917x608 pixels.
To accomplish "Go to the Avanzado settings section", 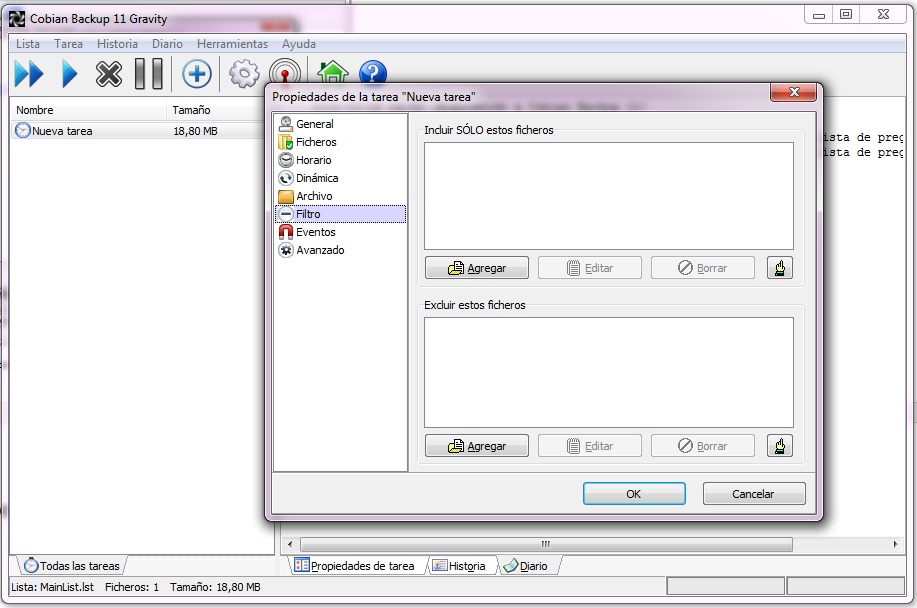I will pos(319,250).
